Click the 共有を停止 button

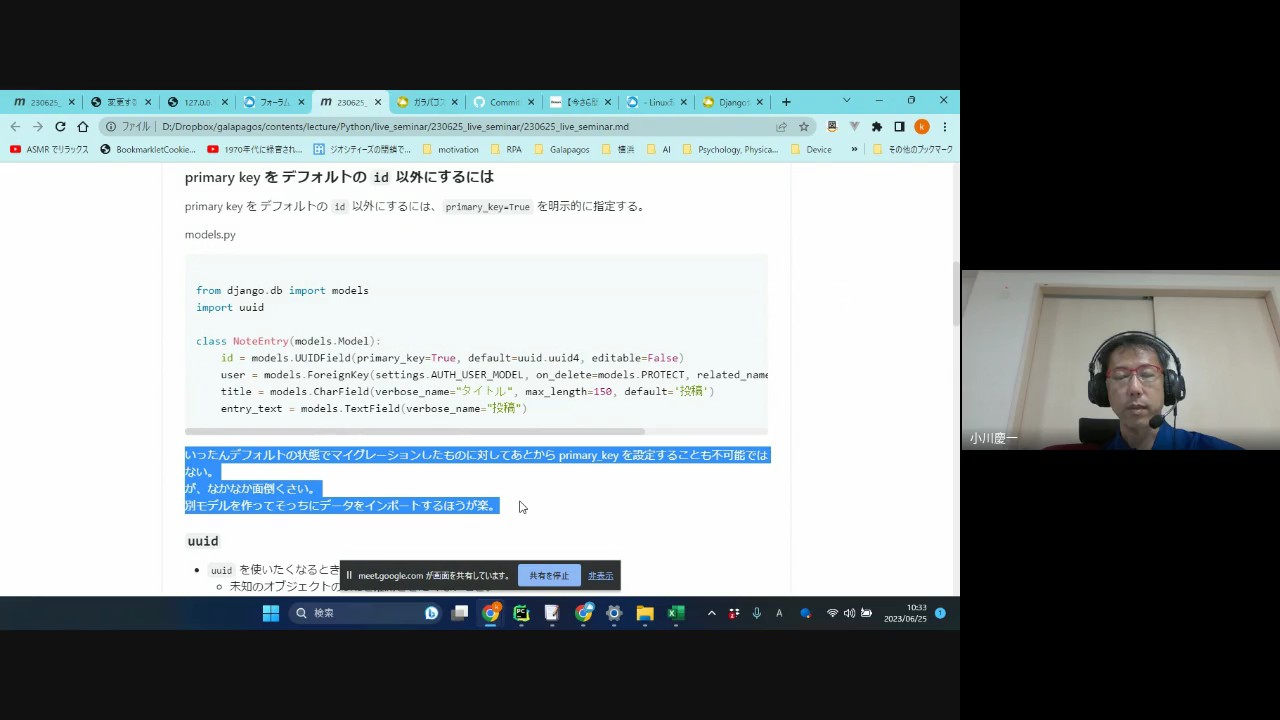coord(549,576)
